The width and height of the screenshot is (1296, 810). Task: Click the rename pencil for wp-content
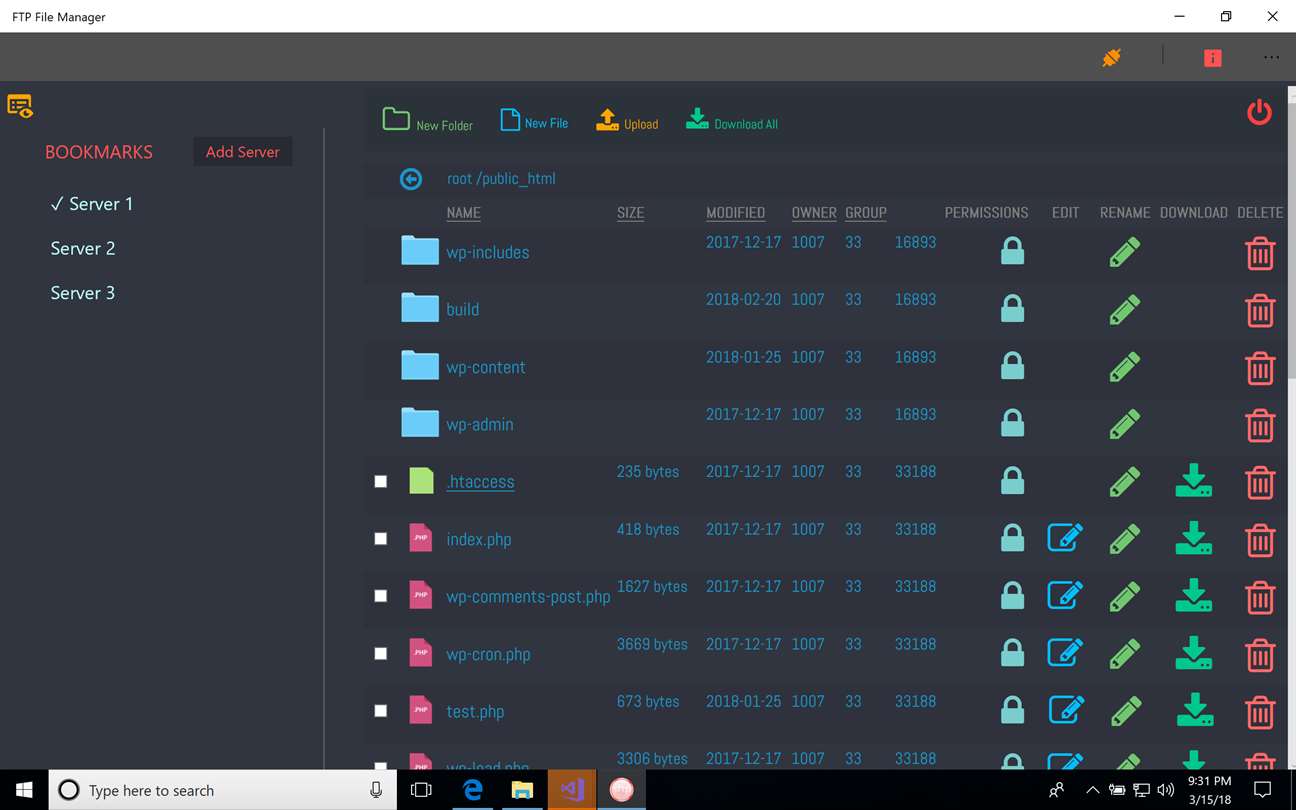tap(1125, 367)
